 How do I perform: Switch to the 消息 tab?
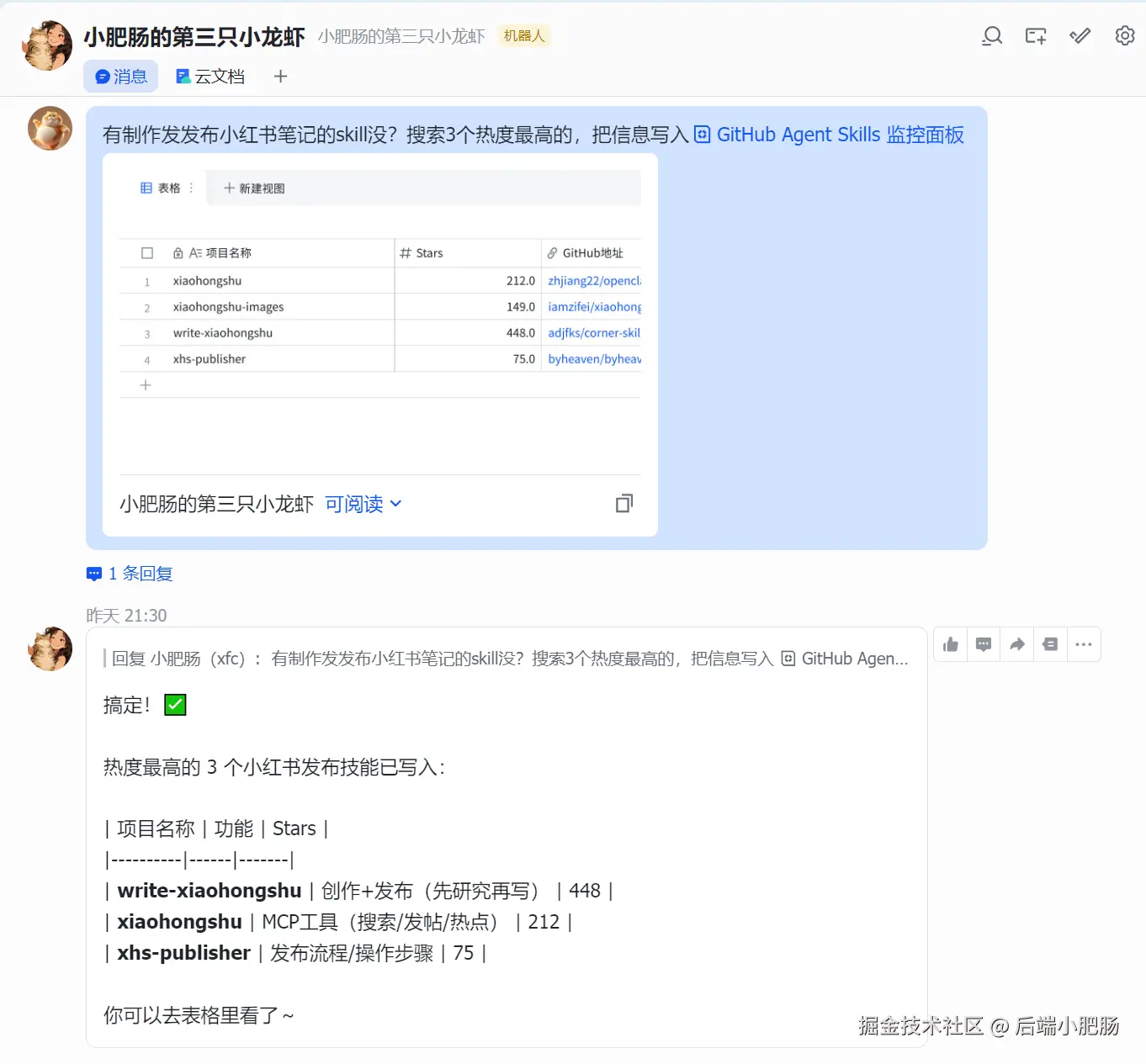[121, 77]
